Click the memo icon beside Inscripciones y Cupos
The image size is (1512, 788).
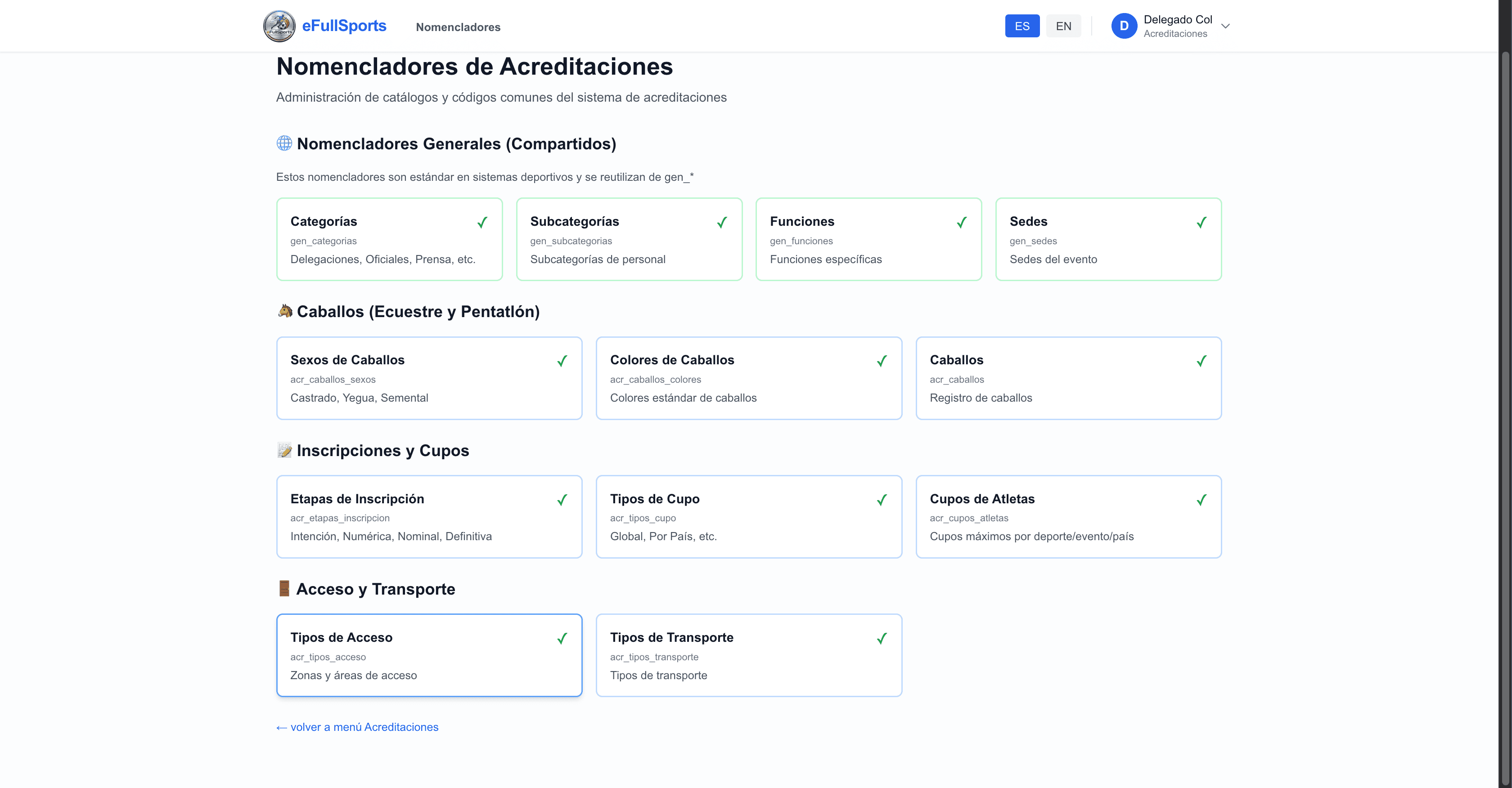point(285,450)
